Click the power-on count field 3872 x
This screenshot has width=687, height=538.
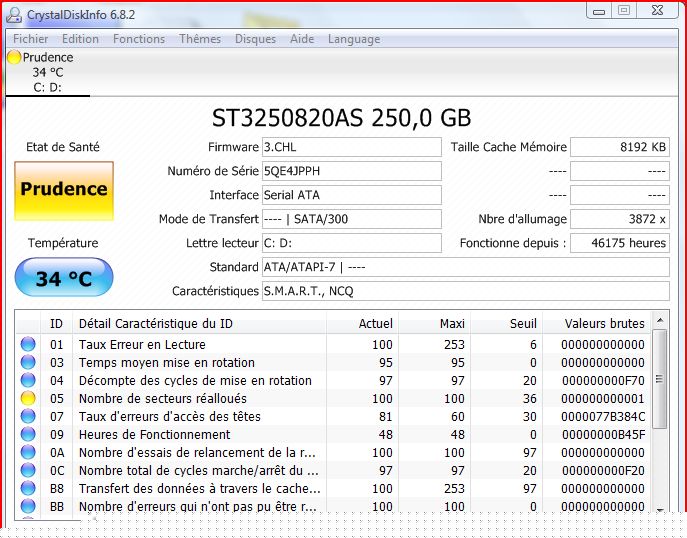[620, 219]
